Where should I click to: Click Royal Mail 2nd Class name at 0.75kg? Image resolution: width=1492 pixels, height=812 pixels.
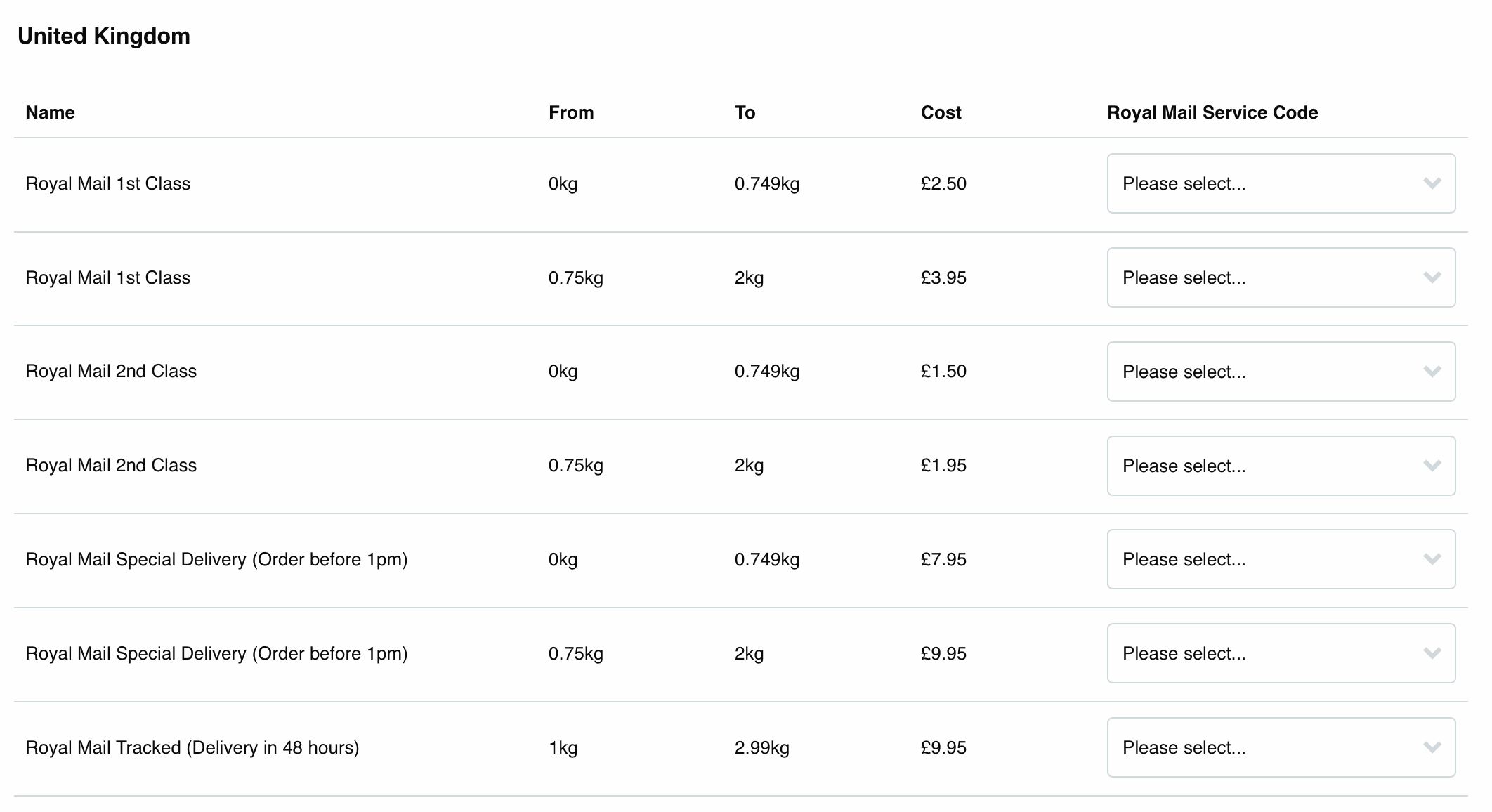[x=111, y=465]
